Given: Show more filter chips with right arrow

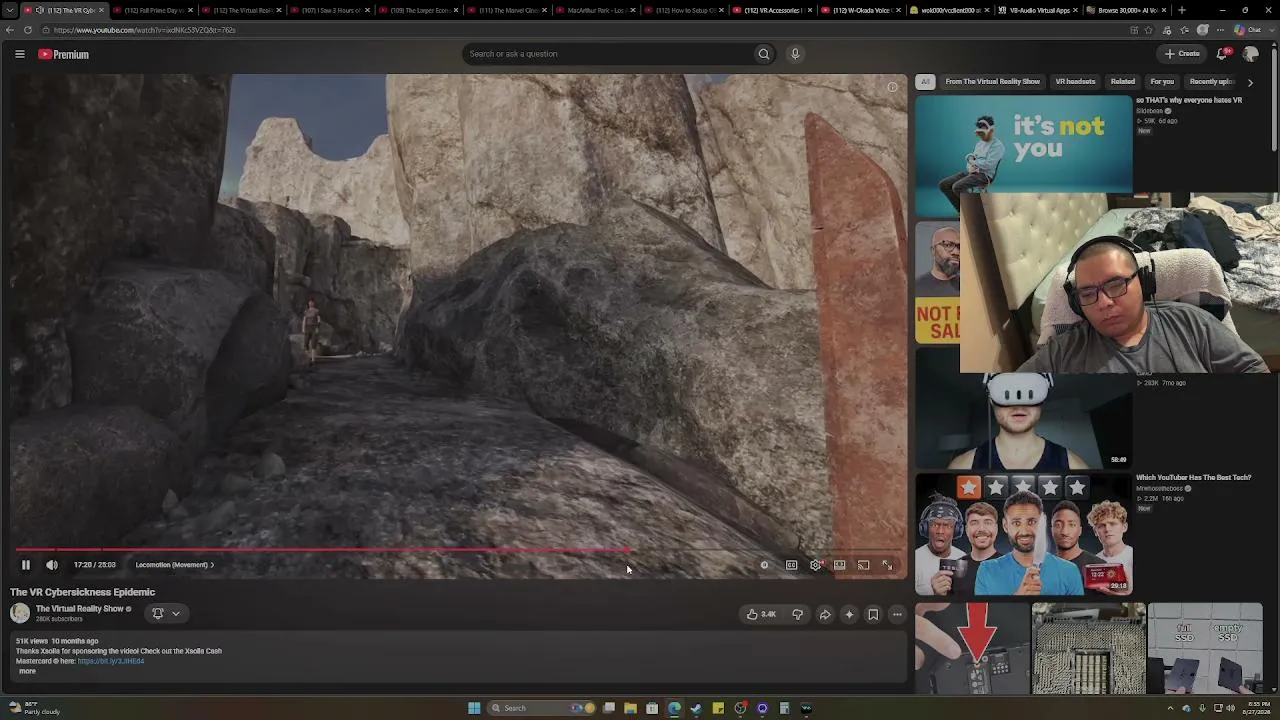Looking at the screenshot, I should click(1250, 82).
